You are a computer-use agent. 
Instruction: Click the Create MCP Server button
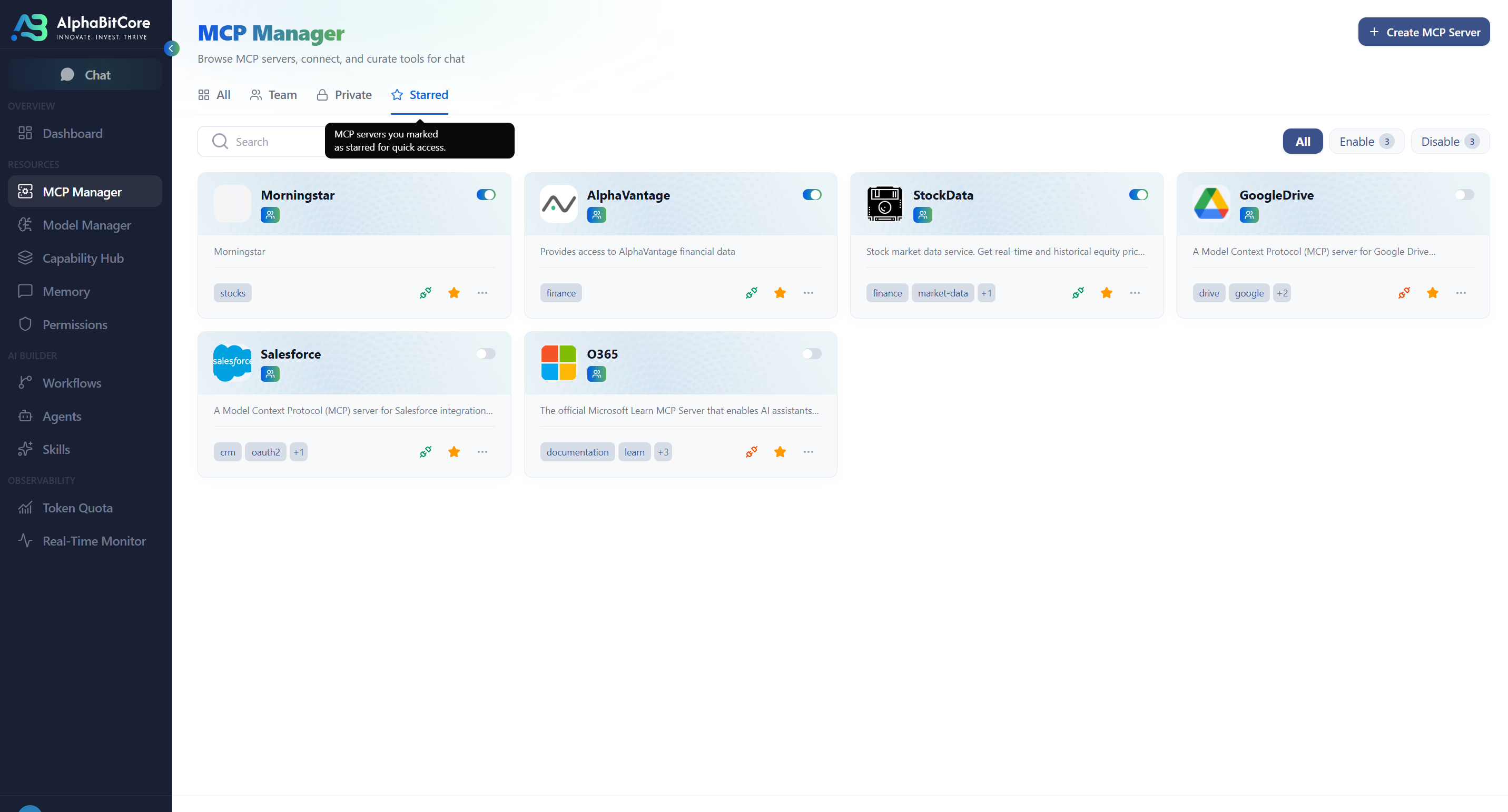1424,32
